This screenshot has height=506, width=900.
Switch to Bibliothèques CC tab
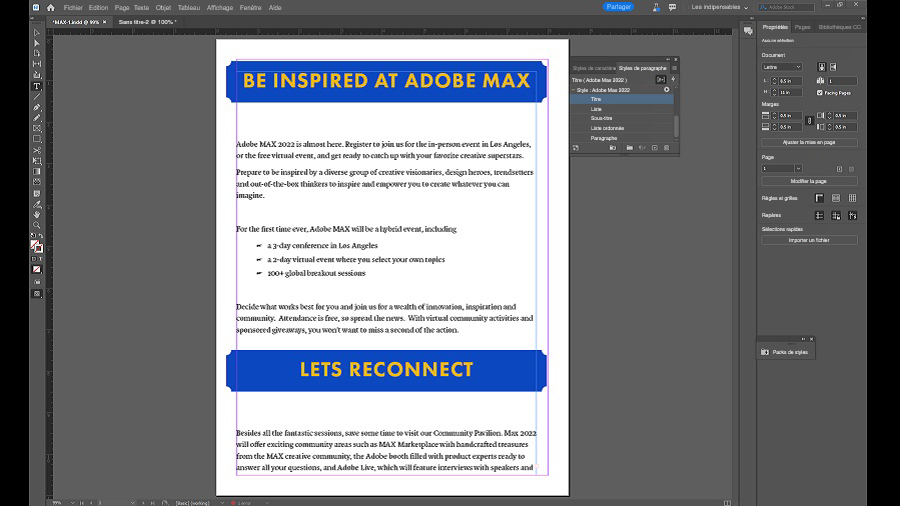839,27
